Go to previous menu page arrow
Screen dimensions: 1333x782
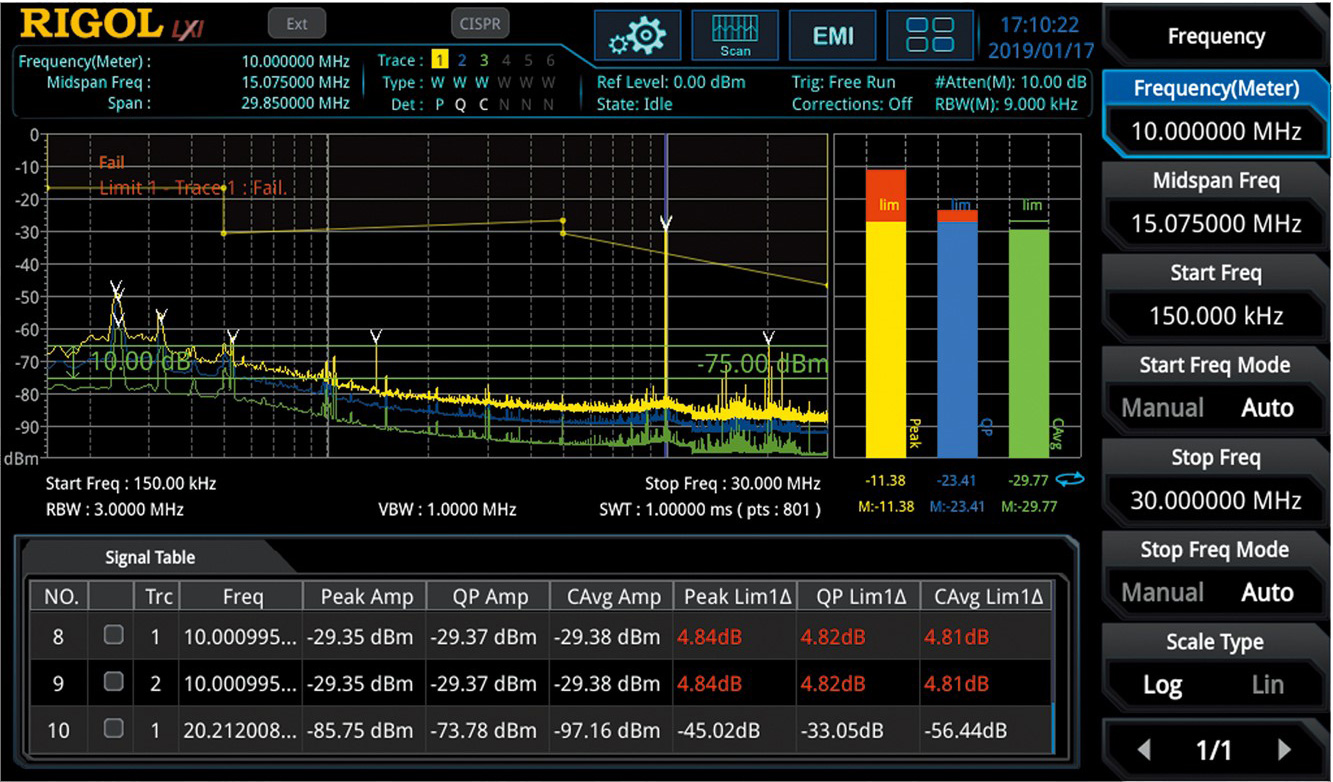click(1145, 749)
